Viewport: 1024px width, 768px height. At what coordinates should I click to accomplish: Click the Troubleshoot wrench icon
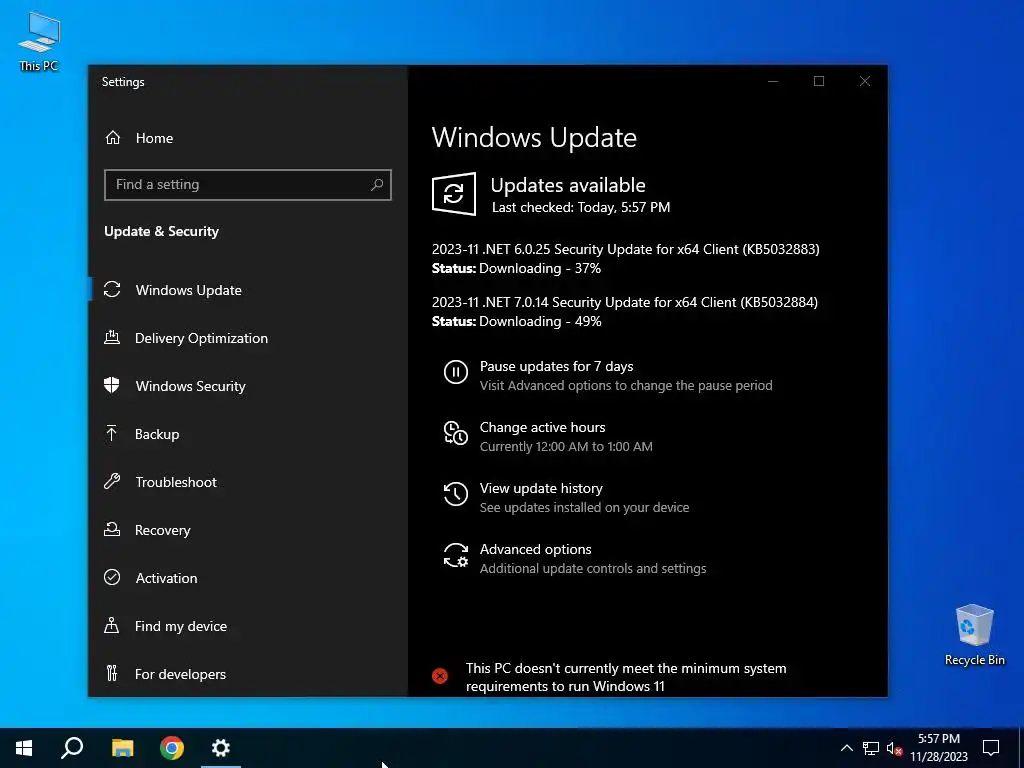click(x=112, y=482)
